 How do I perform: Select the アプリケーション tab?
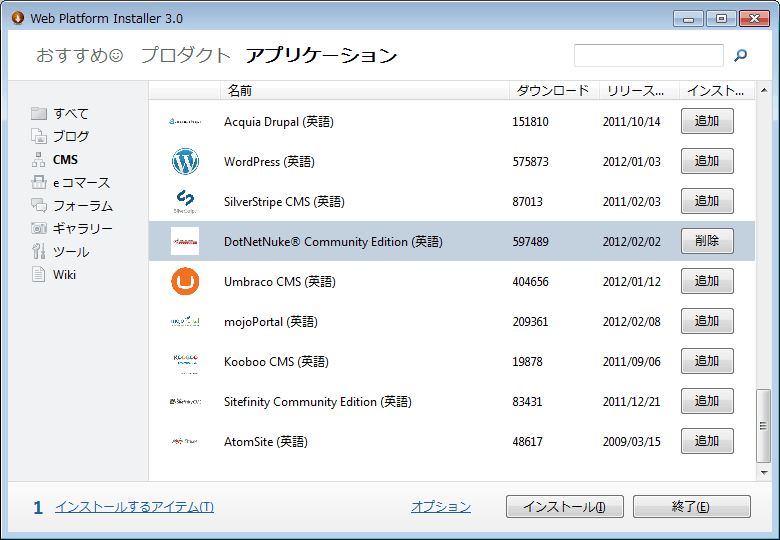click(321, 55)
